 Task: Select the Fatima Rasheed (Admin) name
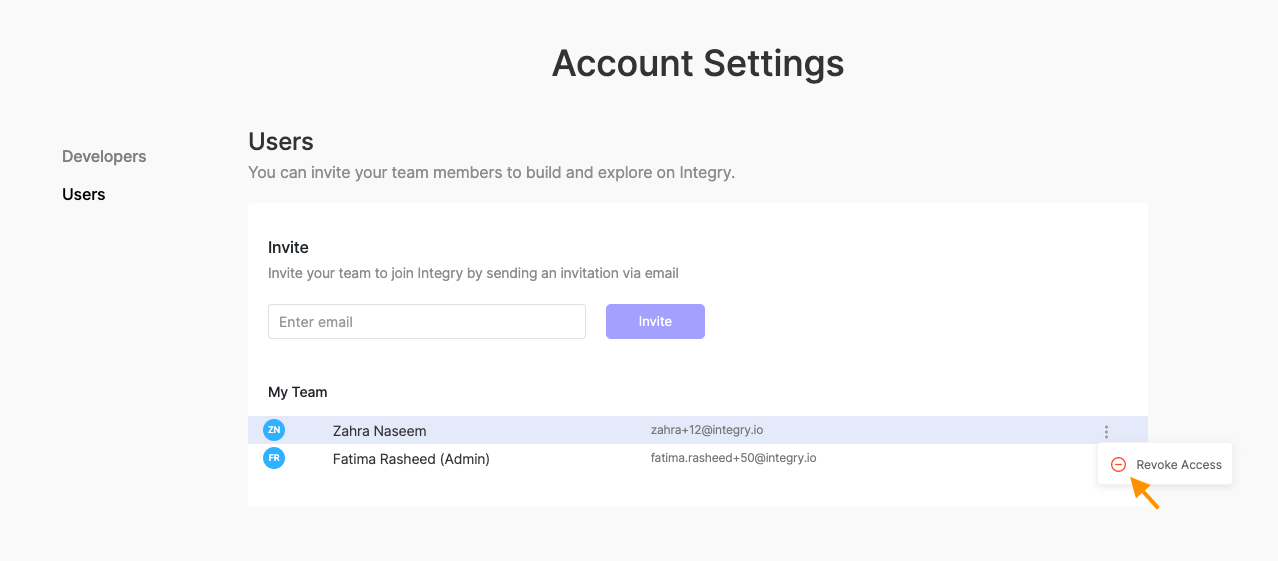(411, 459)
